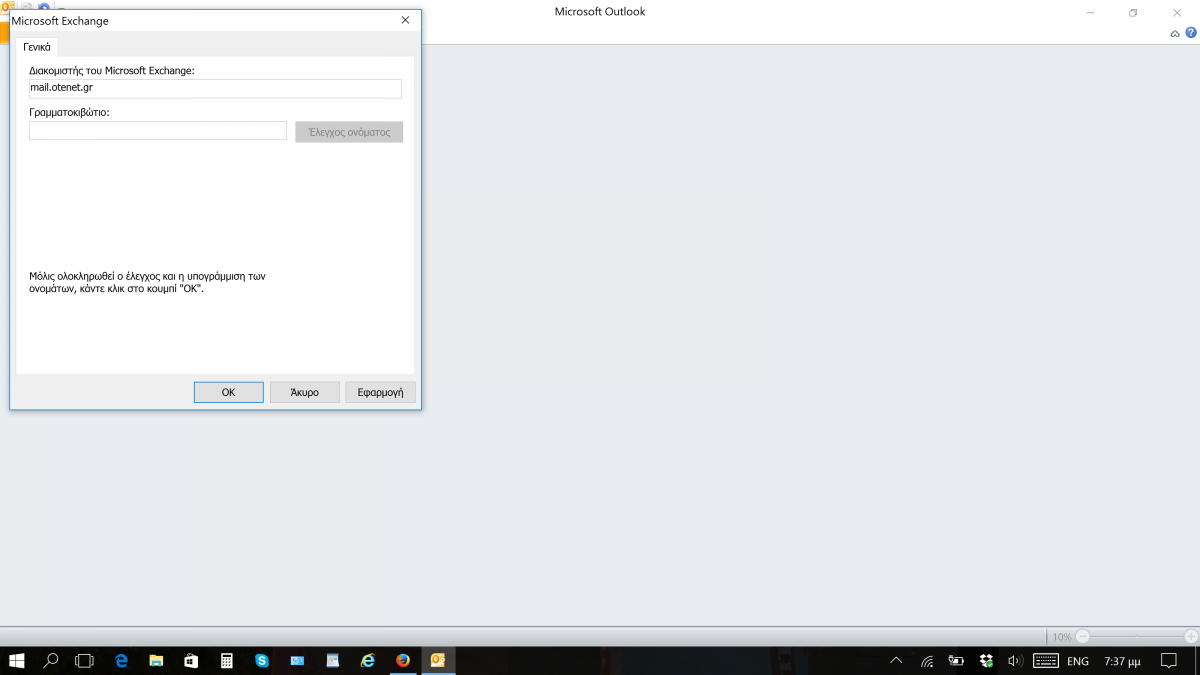Close the Microsoft Exchange dialog
This screenshot has height=675, width=1200.
pyautogui.click(x=405, y=20)
